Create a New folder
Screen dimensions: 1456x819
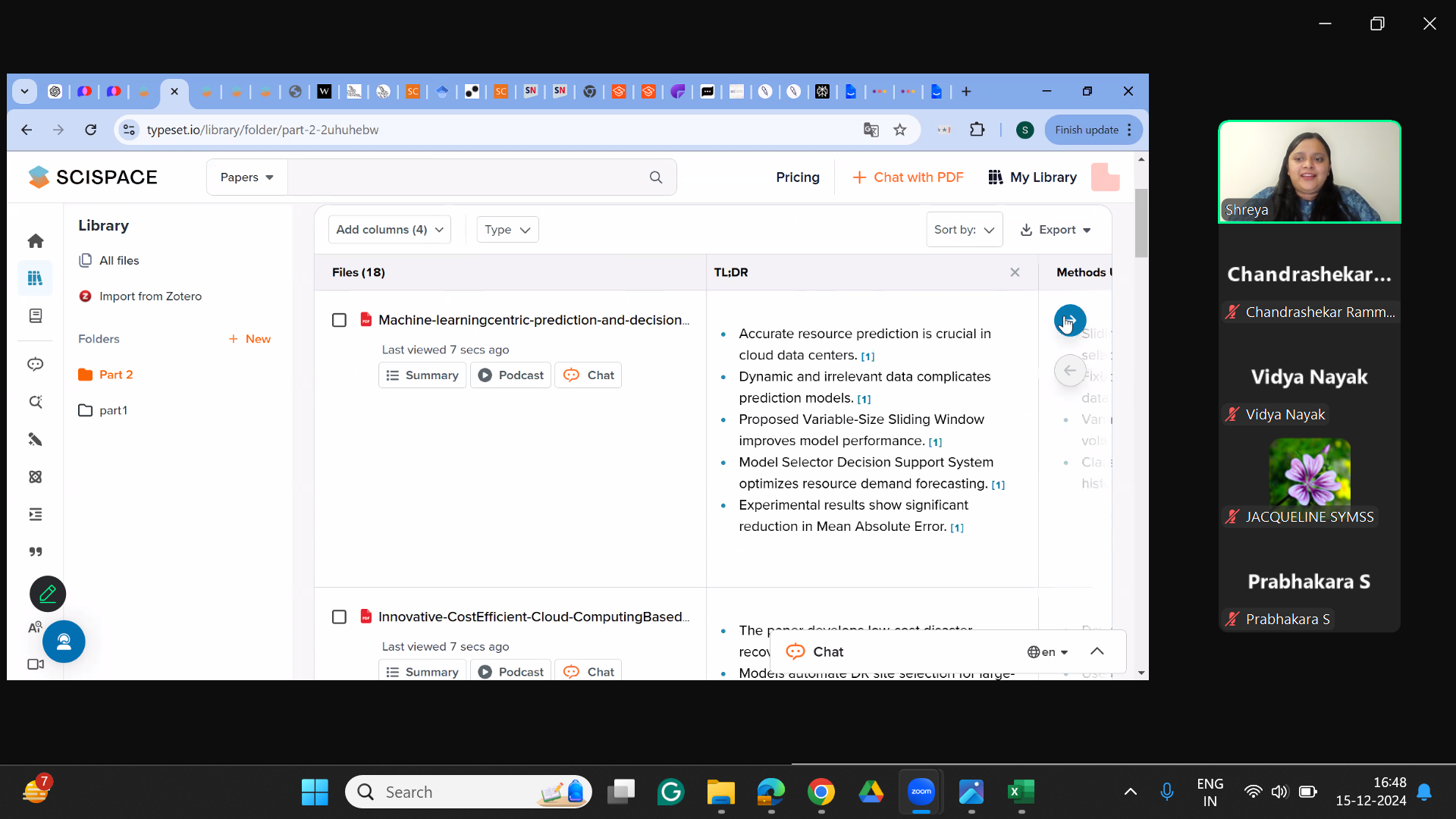249,339
